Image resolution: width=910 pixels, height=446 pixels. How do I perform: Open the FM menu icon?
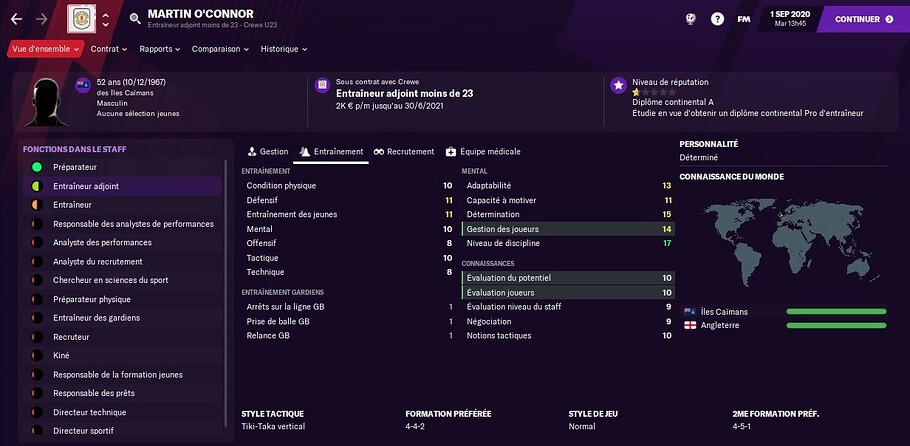point(744,19)
